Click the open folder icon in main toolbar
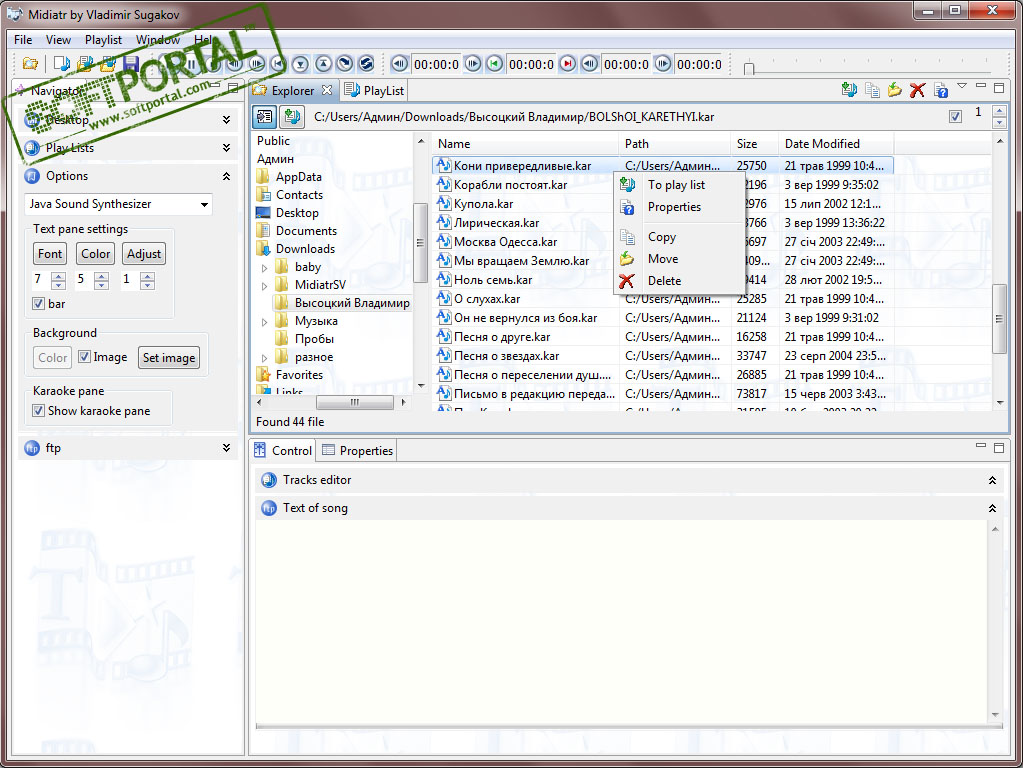This screenshot has height=768, width=1023. (x=30, y=64)
